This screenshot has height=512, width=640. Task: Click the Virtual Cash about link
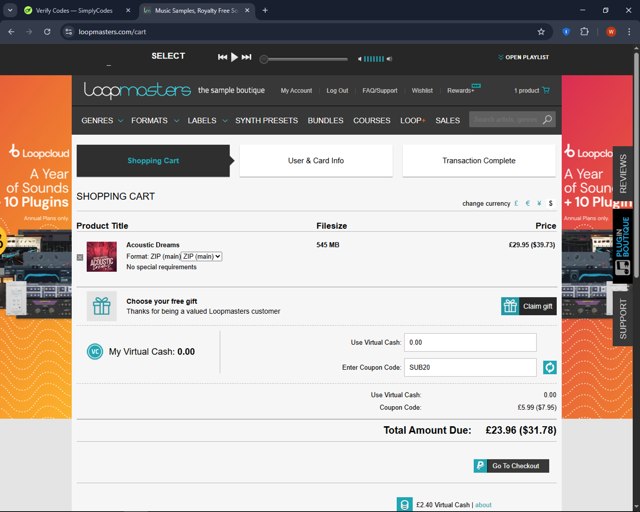(483, 505)
